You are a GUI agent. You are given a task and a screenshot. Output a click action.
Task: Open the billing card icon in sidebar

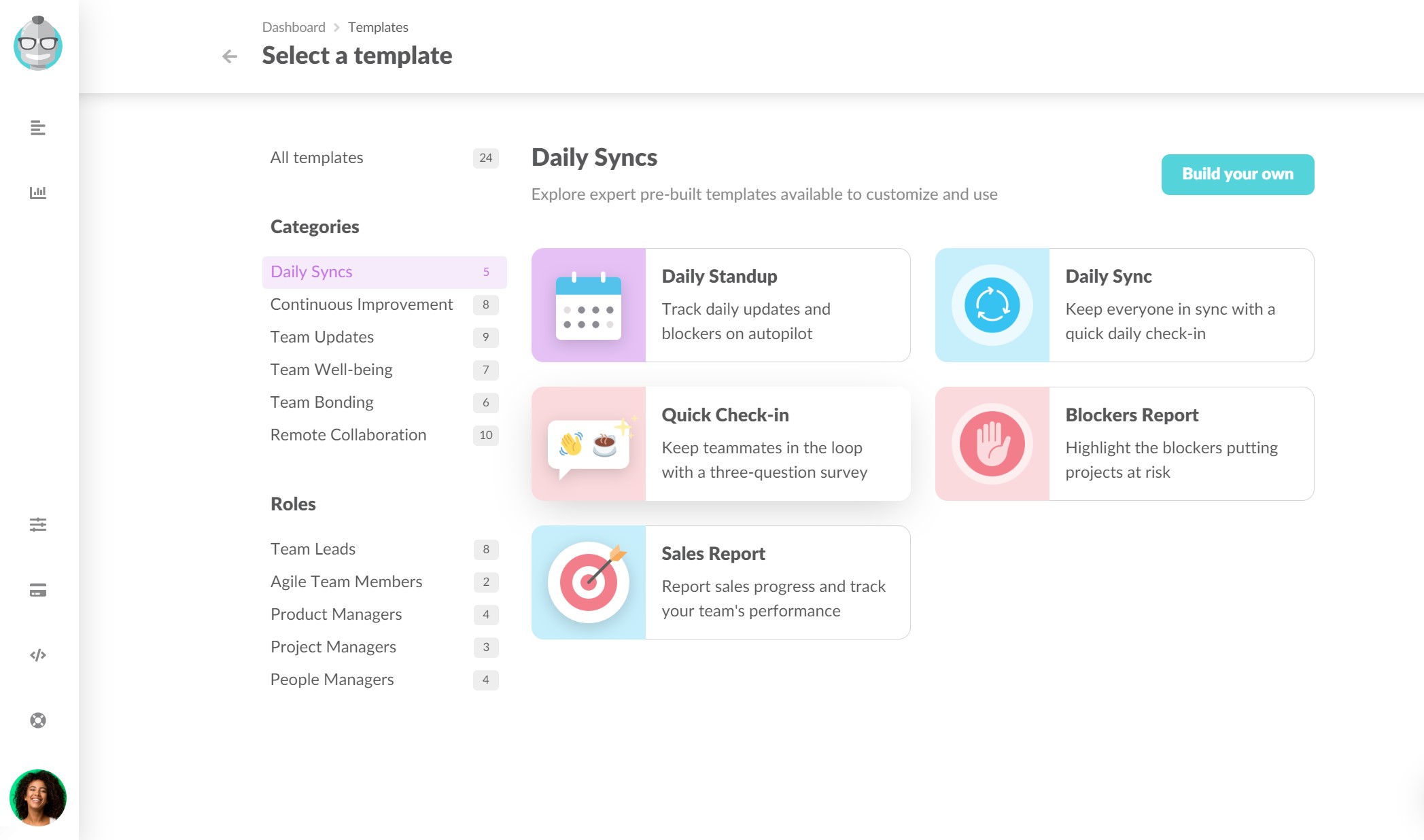pyautogui.click(x=39, y=590)
